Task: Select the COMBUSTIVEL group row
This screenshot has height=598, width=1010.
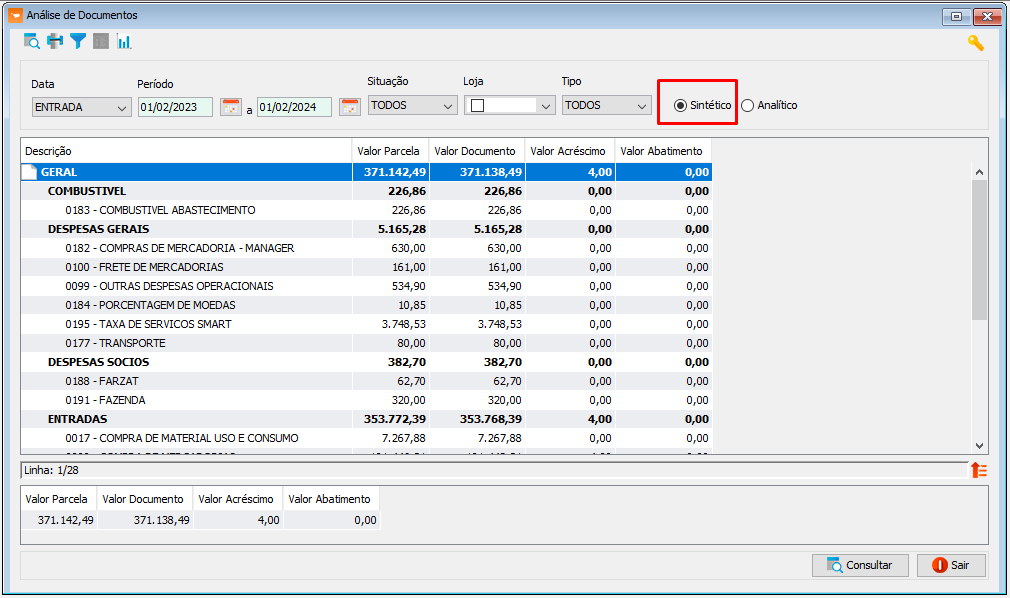Action: [x=366, y=191]
